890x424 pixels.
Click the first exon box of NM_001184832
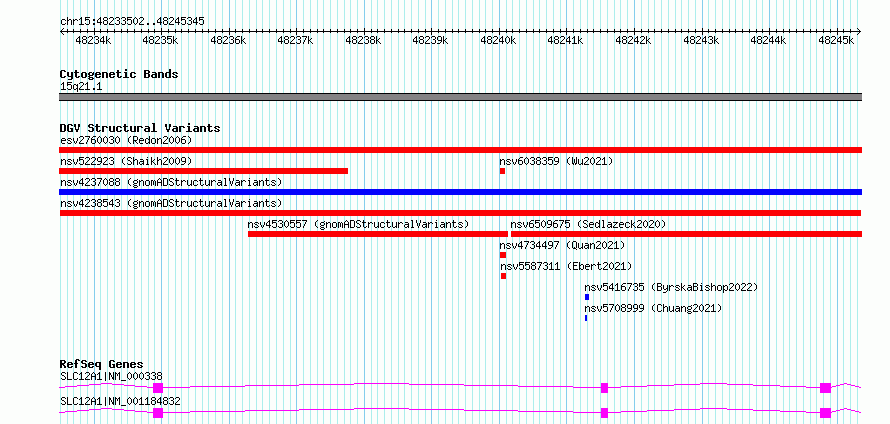[158, 413]
